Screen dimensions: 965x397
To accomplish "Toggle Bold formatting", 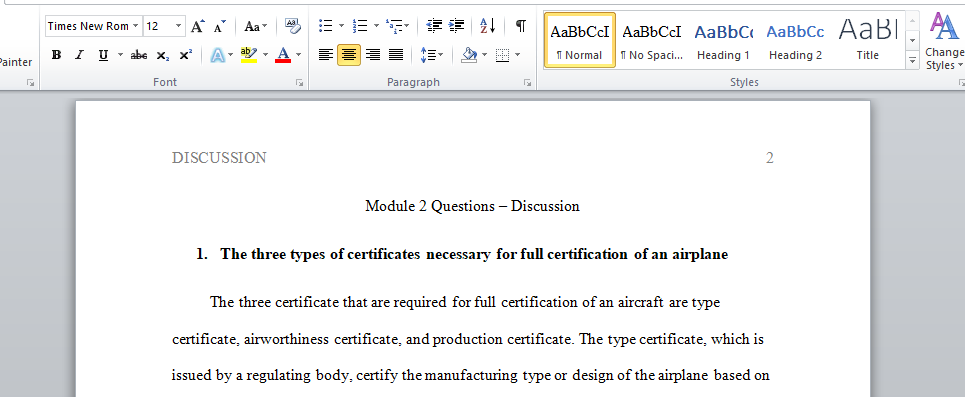I will pyautogui.click(x=56, y=55).
